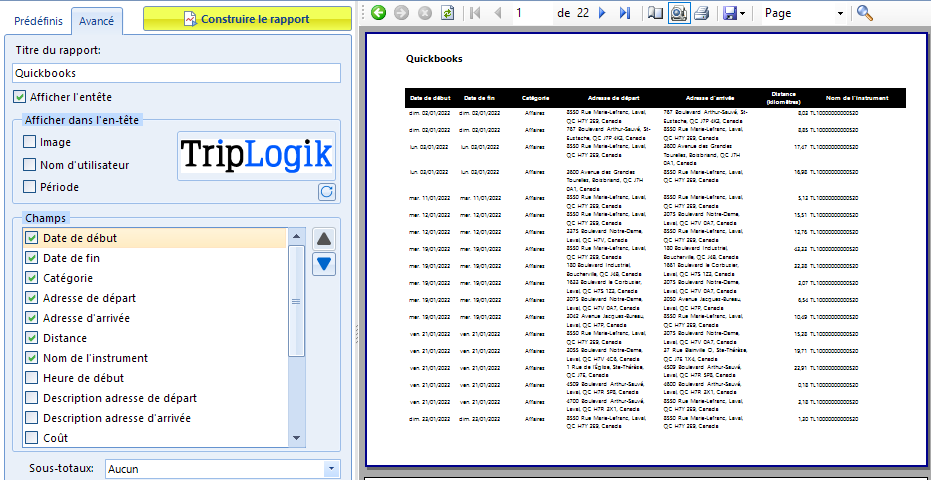
Task: Click the green Back navigation arrow
Action: point(378,13)
